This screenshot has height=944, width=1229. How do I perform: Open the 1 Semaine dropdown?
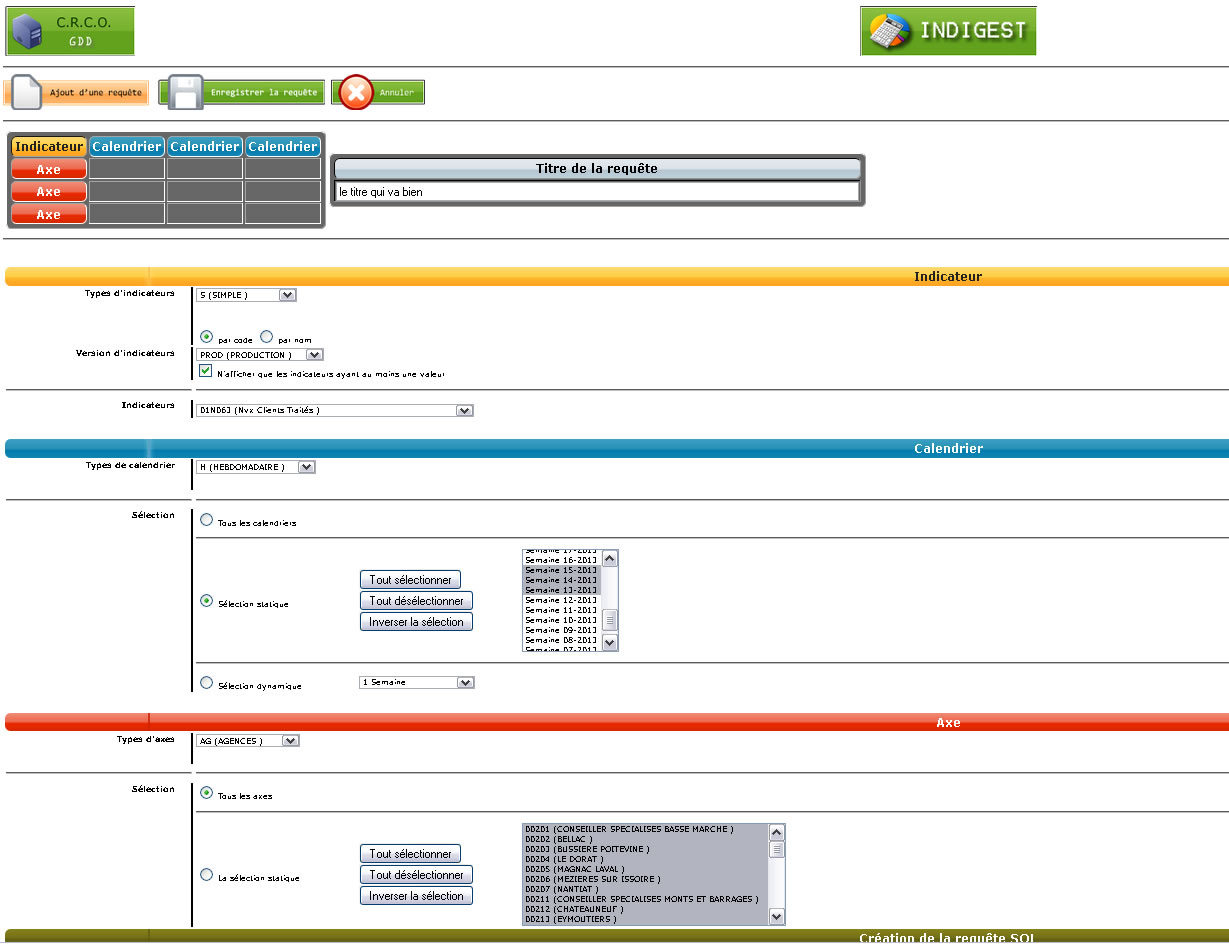pos(416,682)
